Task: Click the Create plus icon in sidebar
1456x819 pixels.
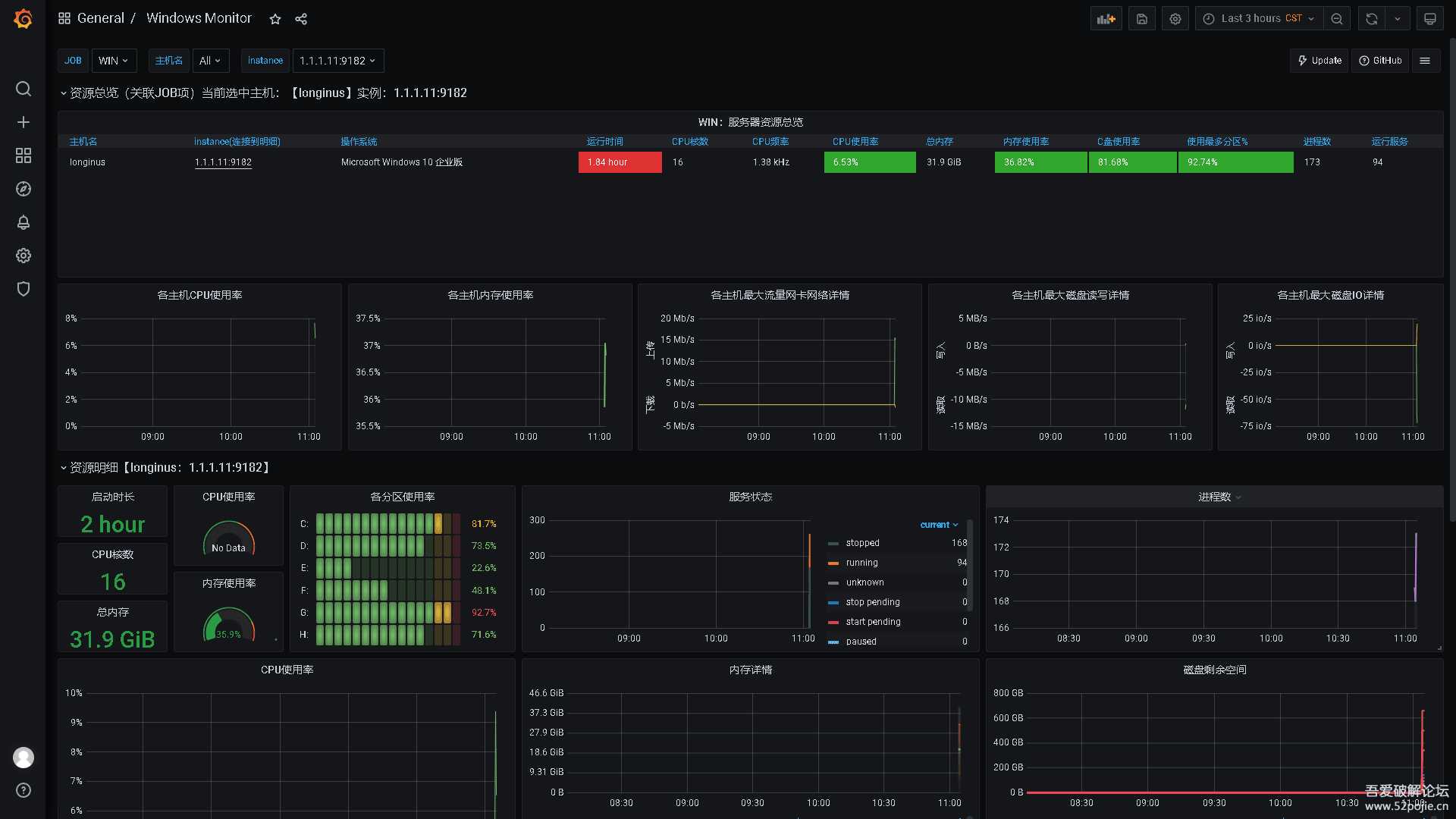Action: coord(24,122)
